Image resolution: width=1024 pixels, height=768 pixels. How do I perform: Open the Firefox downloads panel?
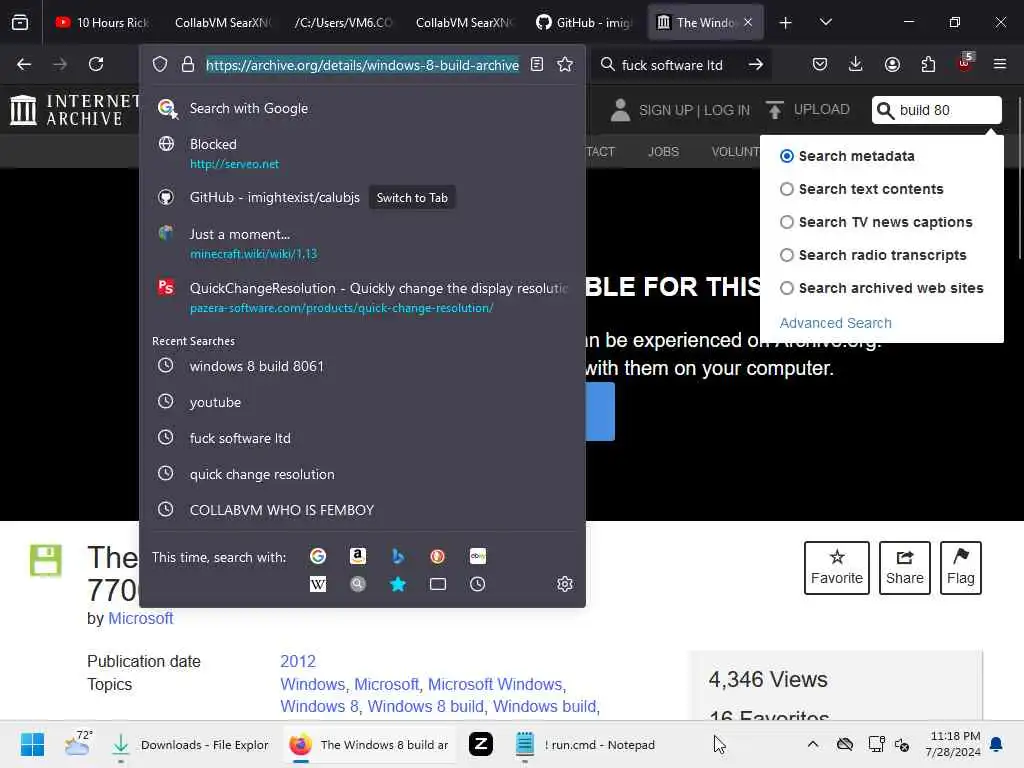coord(856,64)
